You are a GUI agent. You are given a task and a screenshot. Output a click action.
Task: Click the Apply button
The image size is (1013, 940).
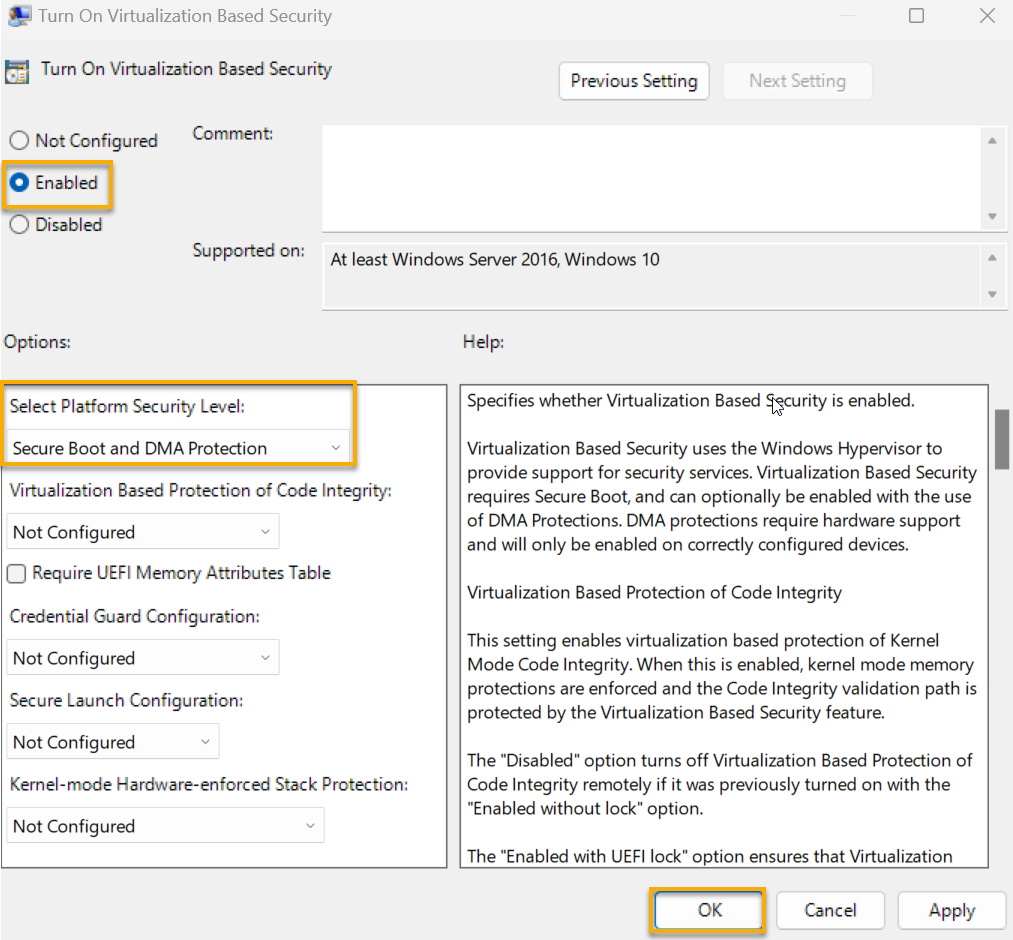[951, 910]
